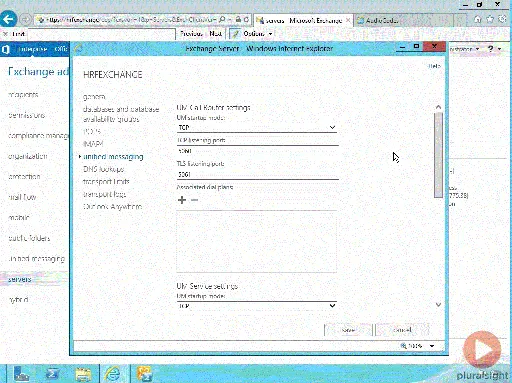Select transport logs in the dialog

pyautogui.click(x=104, y=194)
